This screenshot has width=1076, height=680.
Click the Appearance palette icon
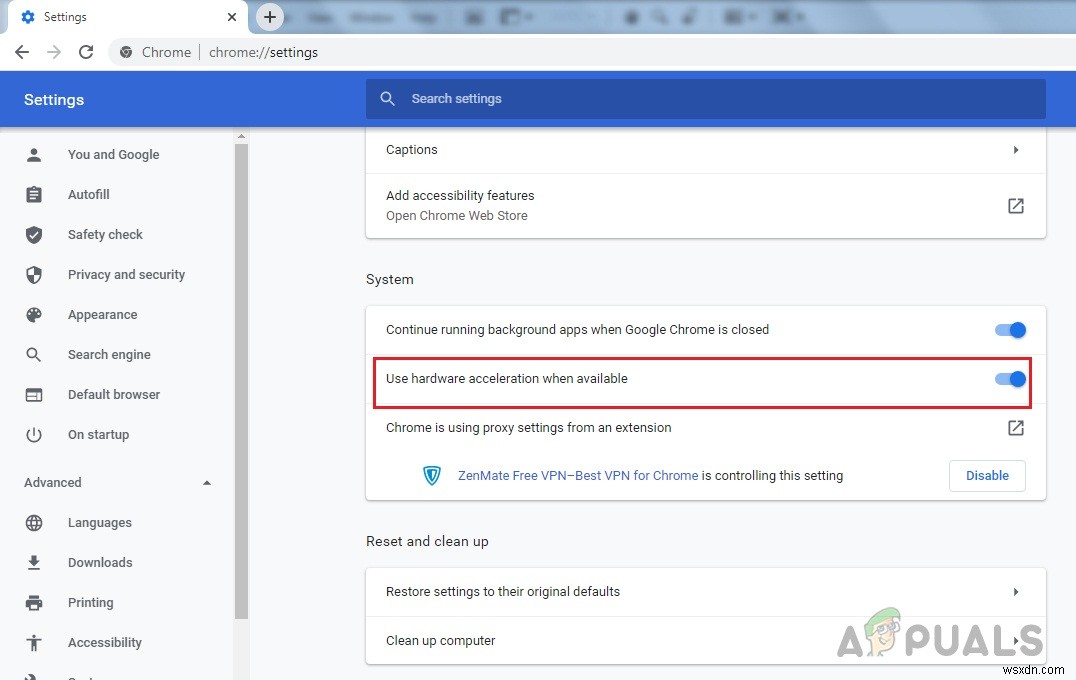tap(34, 314)
